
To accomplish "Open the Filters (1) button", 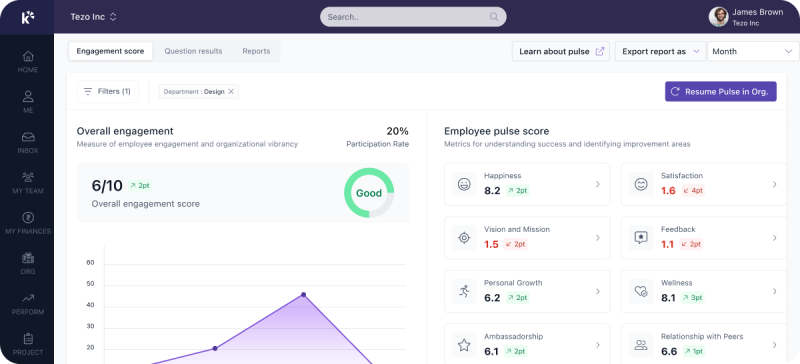I will click(107, 91).
